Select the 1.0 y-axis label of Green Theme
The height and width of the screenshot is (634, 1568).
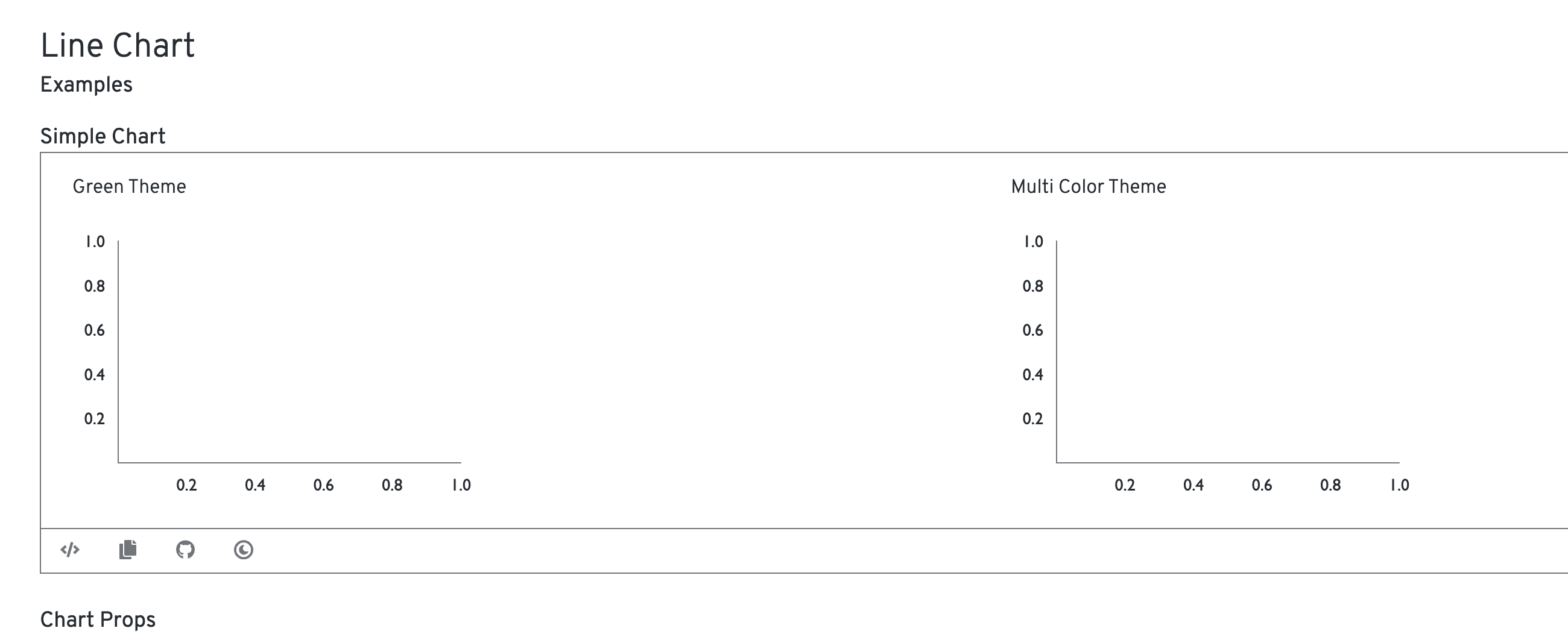pos(95,242)
